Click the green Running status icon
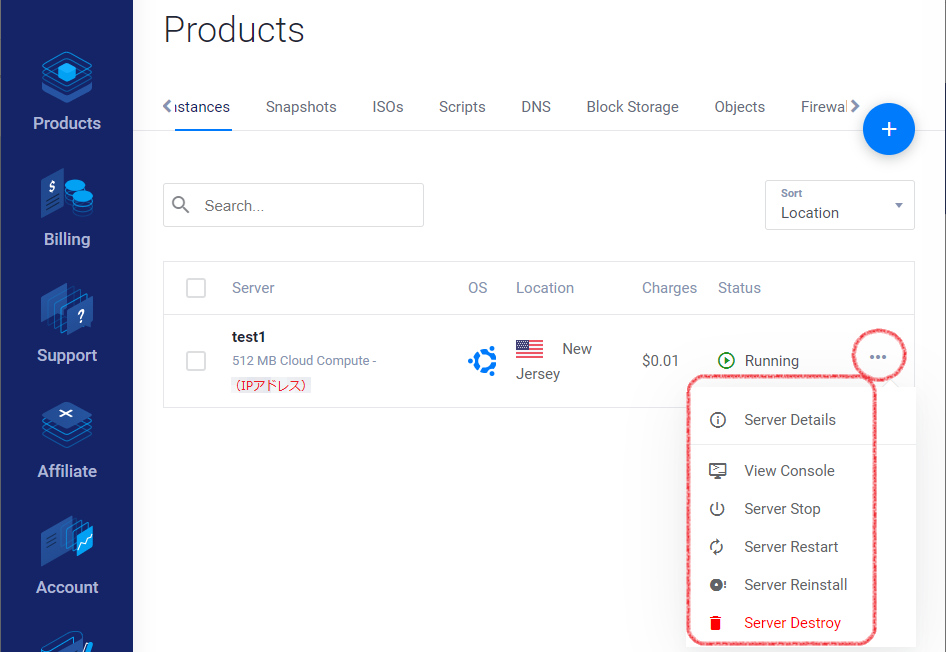946x652 pixels. (x=726, y=361)
